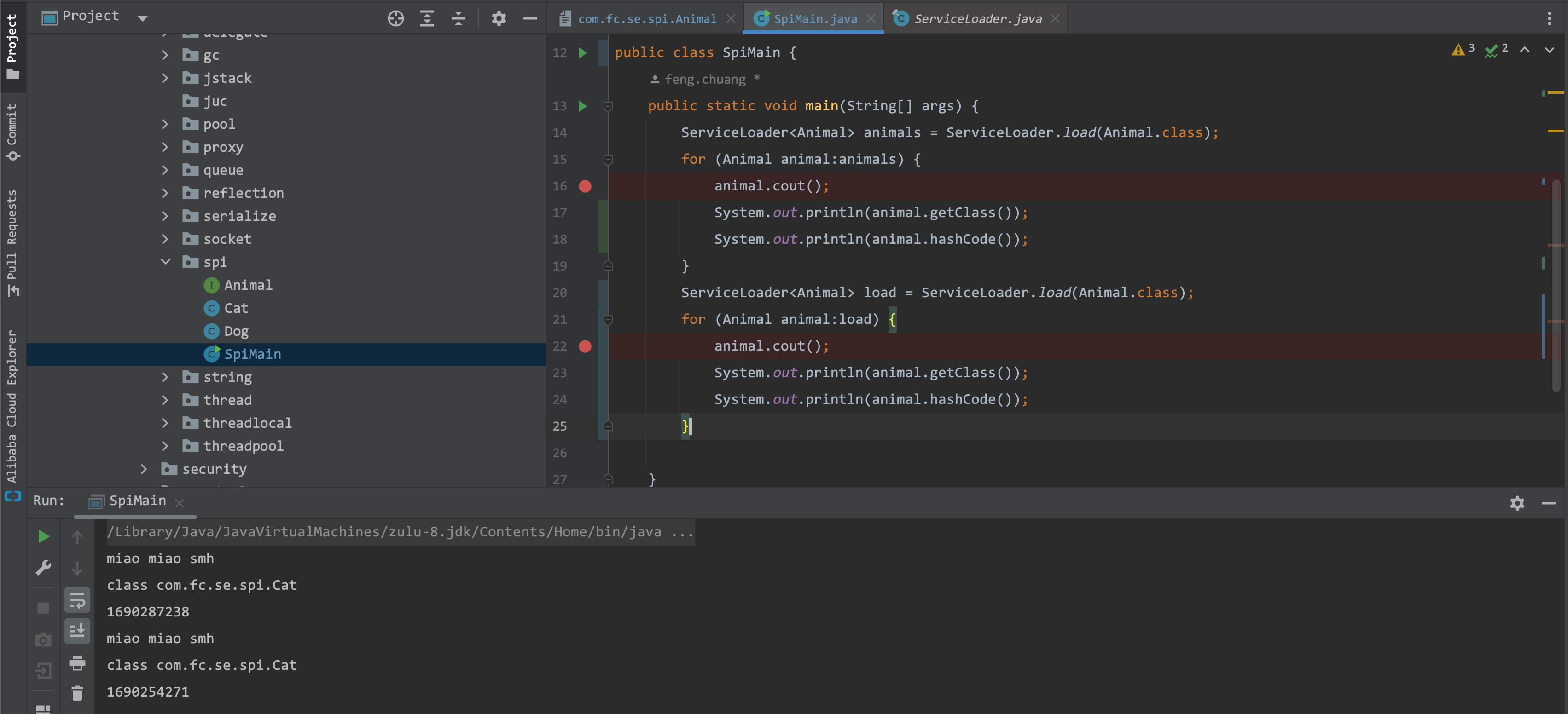Screen dimensions: 1568x714
Task: Click the warnings indicator showing 3
Action: [x=1463, y=49]
